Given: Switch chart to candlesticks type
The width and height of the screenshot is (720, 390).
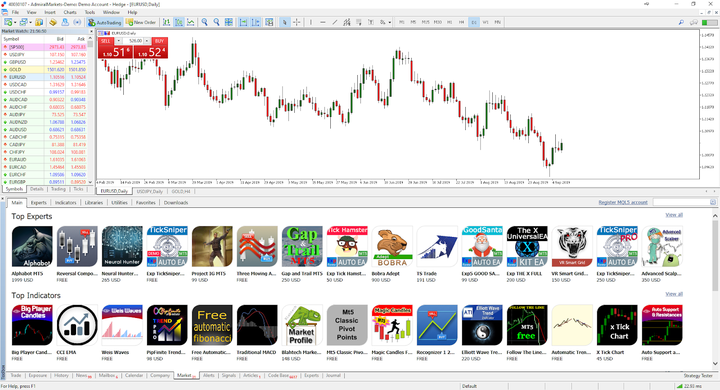Looking at the screenshot, I should (179, 22).
